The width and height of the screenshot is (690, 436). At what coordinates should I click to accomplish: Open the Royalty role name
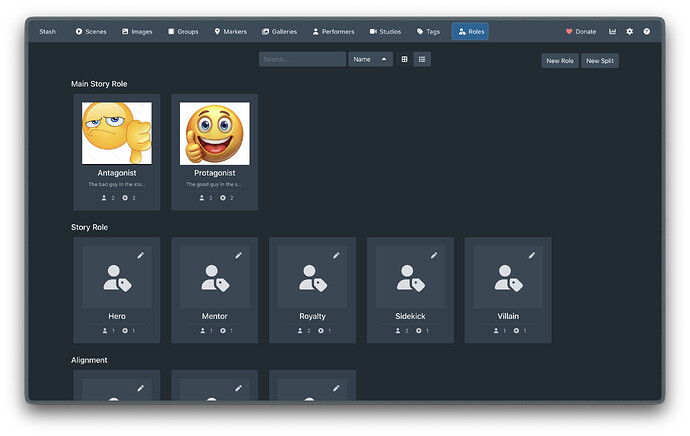[x=312, y=316]
